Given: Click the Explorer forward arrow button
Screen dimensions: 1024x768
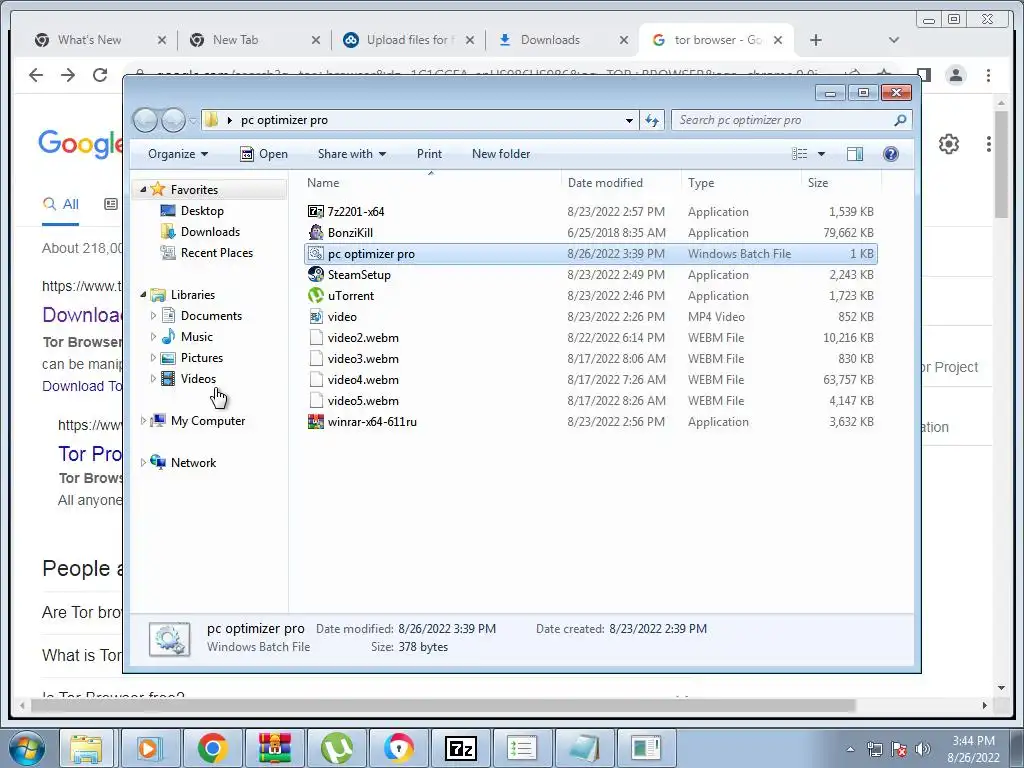Looking at the screenshot, I should (174, 120).
